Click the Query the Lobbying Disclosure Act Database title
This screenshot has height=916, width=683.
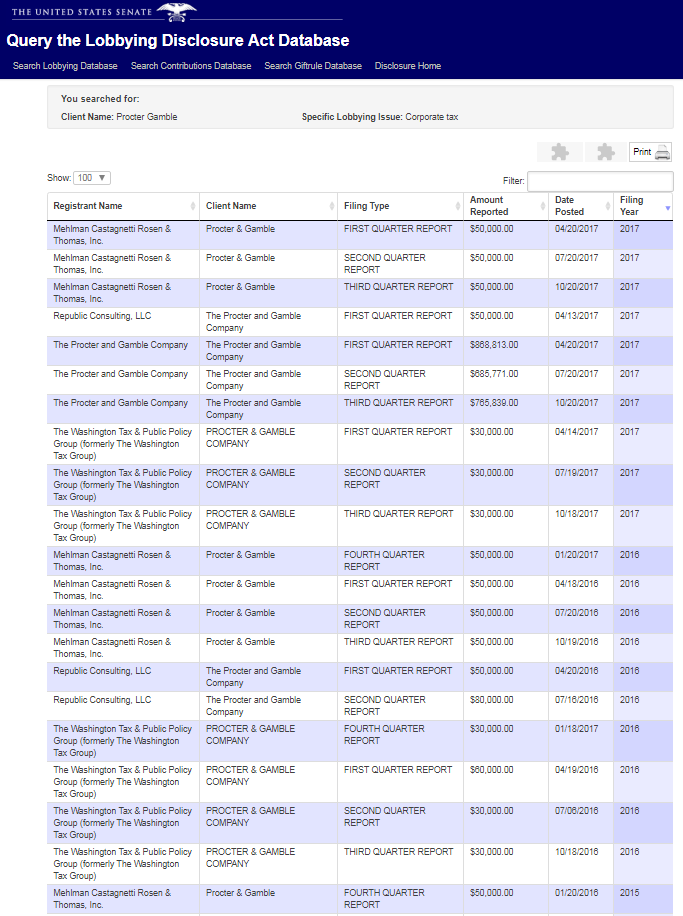178,40
